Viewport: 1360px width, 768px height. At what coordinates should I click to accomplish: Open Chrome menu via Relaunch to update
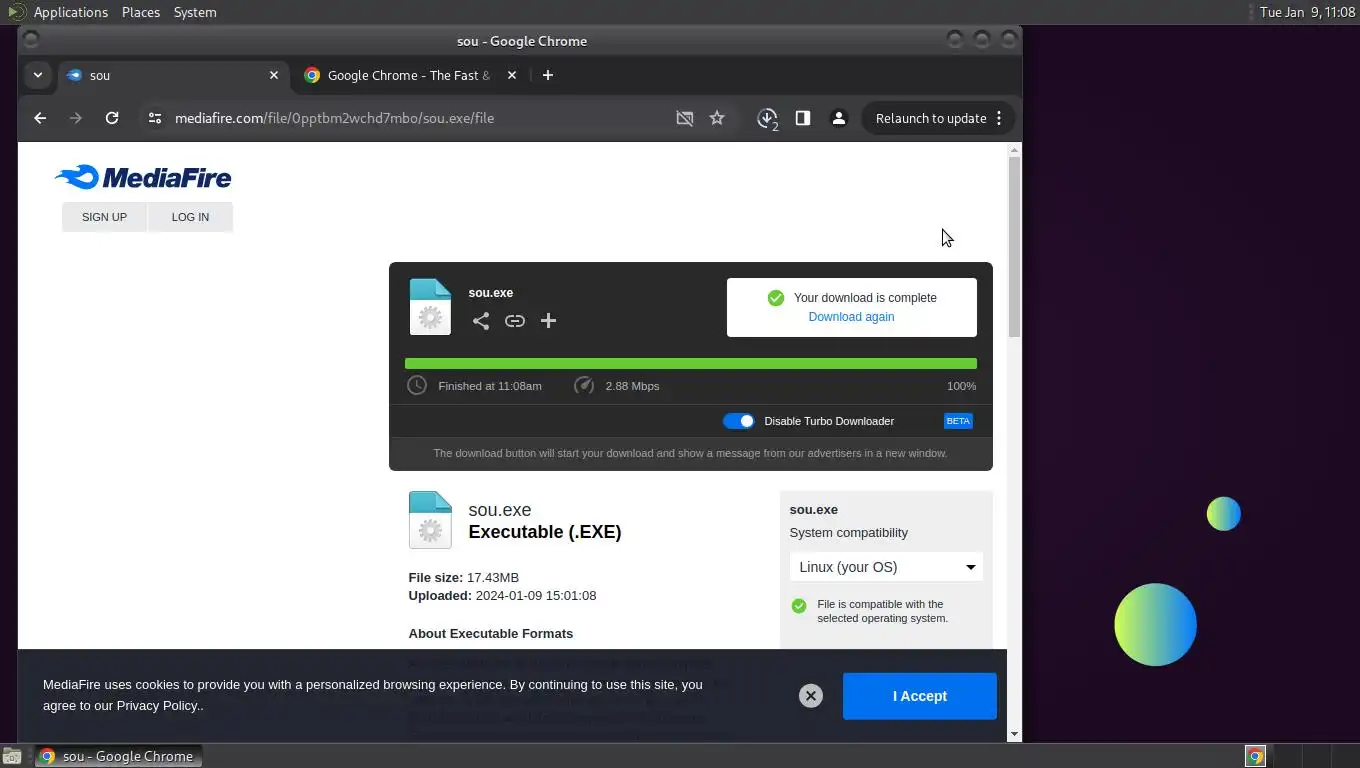point(939,118)
